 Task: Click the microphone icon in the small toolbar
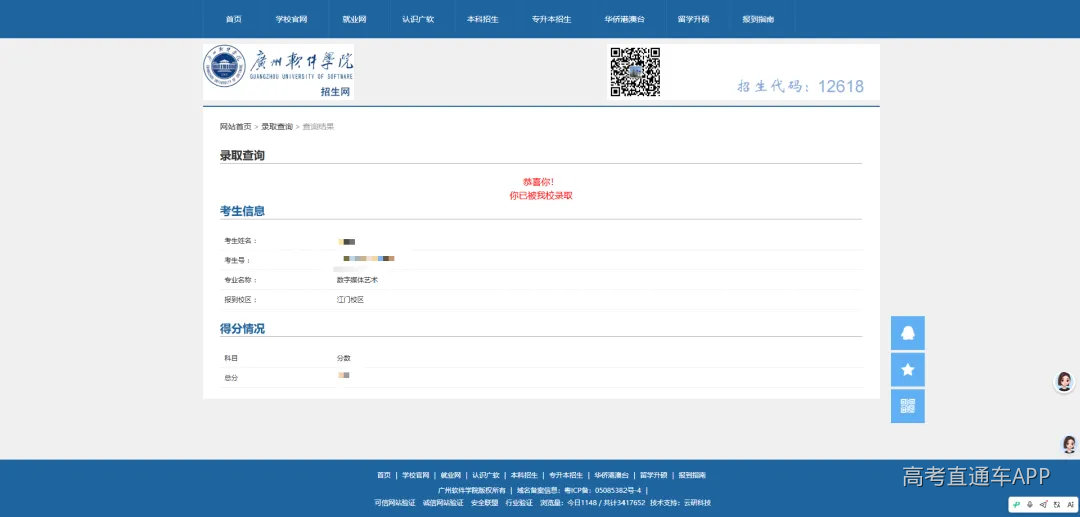(1030, 505)
